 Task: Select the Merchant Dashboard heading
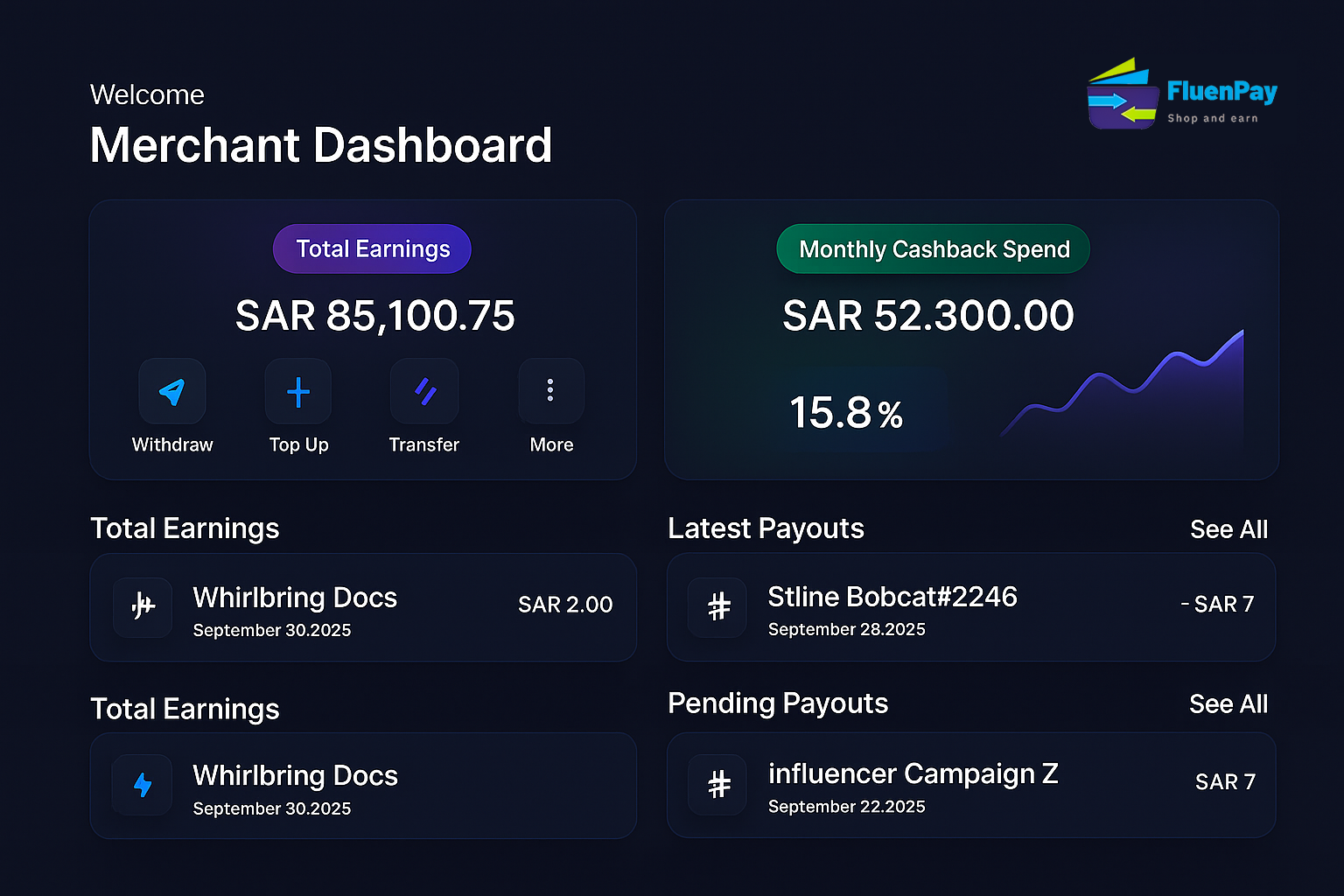(320, 145)
